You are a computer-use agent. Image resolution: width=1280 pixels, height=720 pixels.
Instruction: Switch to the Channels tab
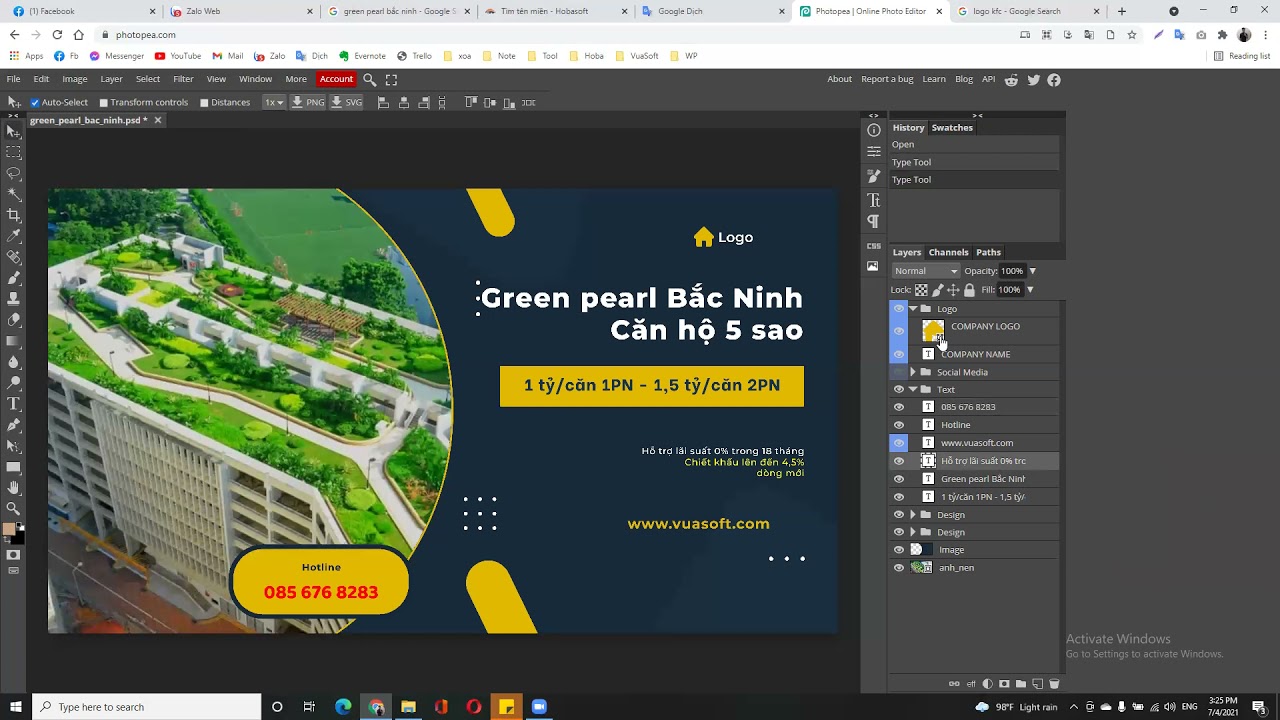pyautogui.click(x=948, y=252)
